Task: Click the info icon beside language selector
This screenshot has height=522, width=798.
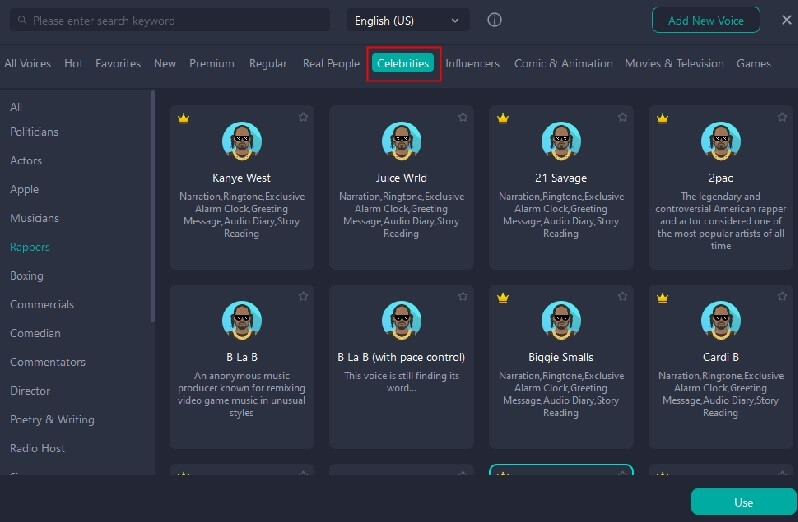Action: coord(494,20)
